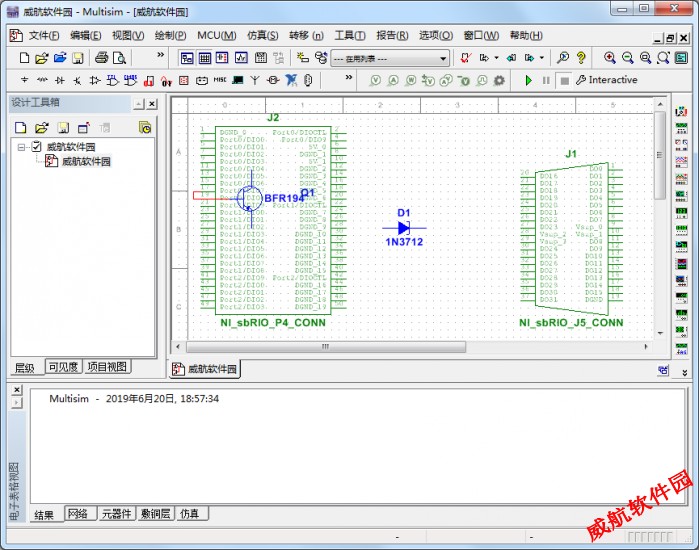This screenshot has height=550, width=699.
Task: Open the Help question mark icon
Action: 580,58
